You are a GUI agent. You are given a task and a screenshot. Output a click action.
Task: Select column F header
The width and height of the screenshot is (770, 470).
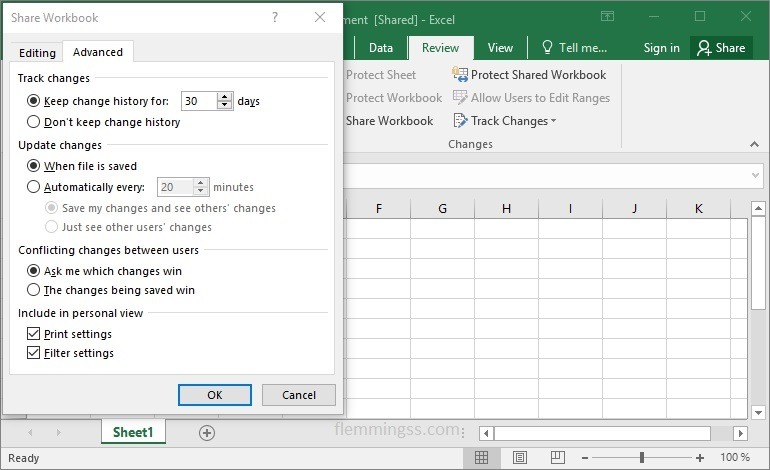click(x=379, y=208)
